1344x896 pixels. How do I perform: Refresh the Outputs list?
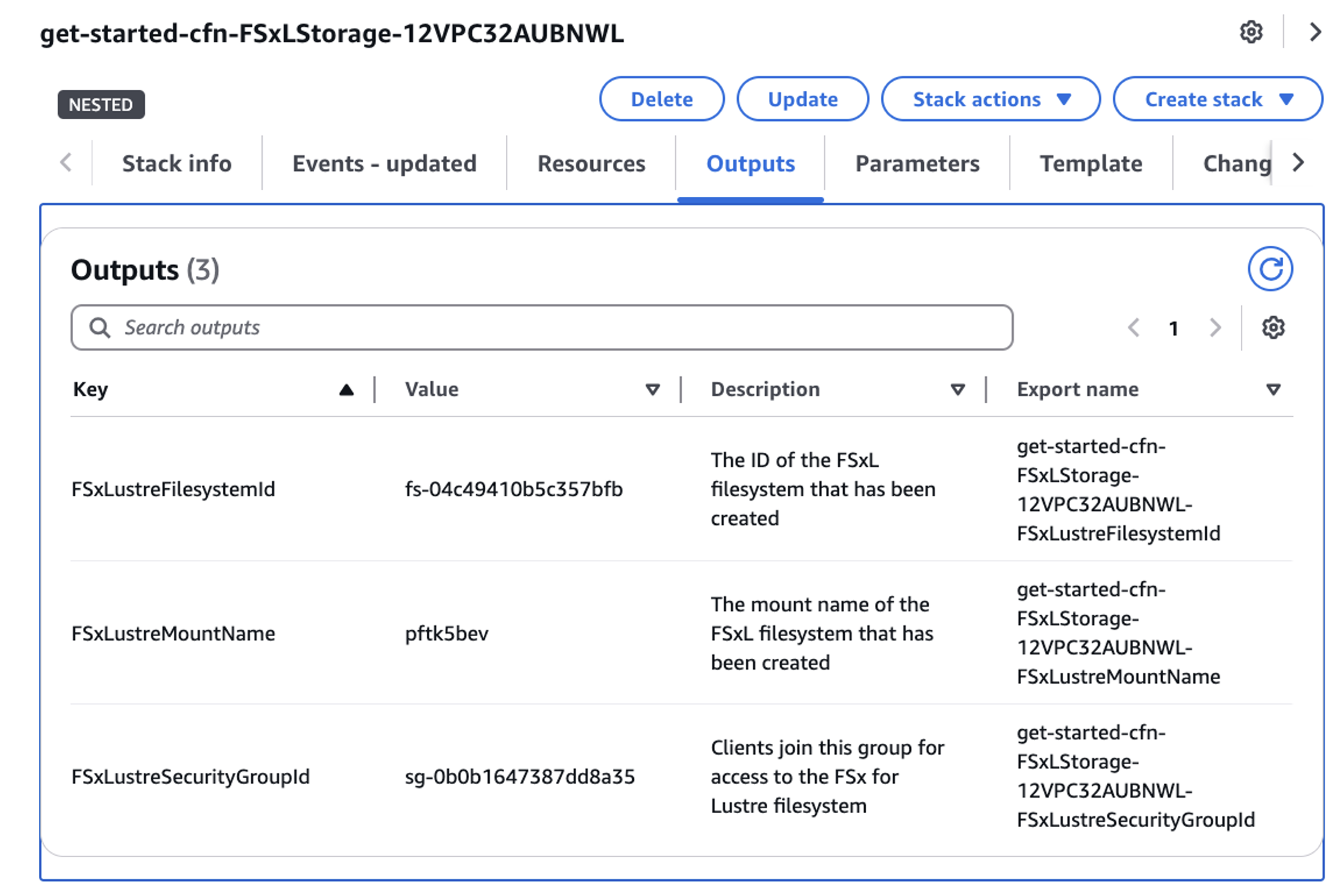(x=1270, y=267)
